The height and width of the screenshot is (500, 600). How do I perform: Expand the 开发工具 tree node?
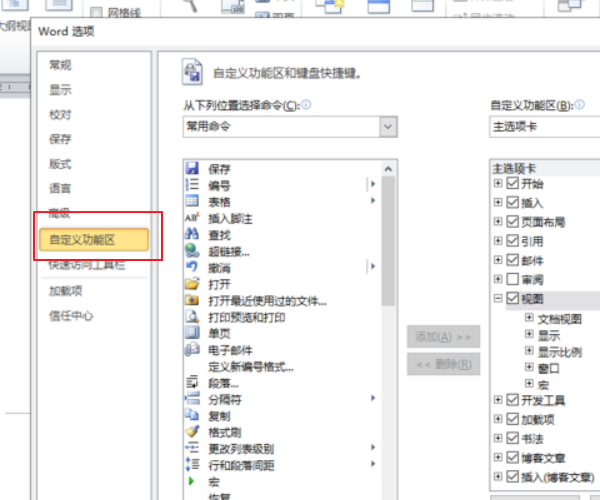point(498,400)
